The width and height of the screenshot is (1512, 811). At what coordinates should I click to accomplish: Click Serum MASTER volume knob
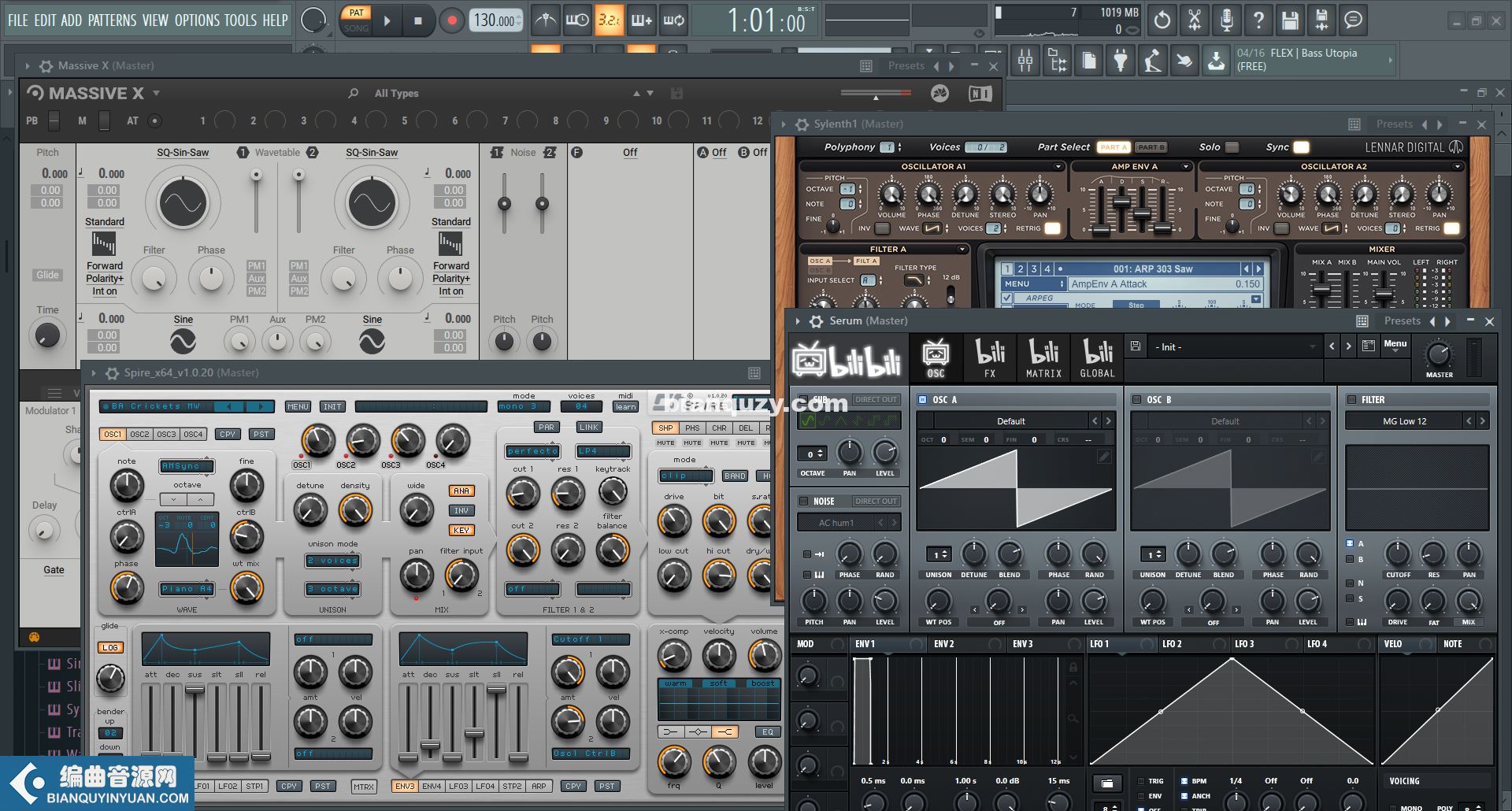coord(1439,354)
